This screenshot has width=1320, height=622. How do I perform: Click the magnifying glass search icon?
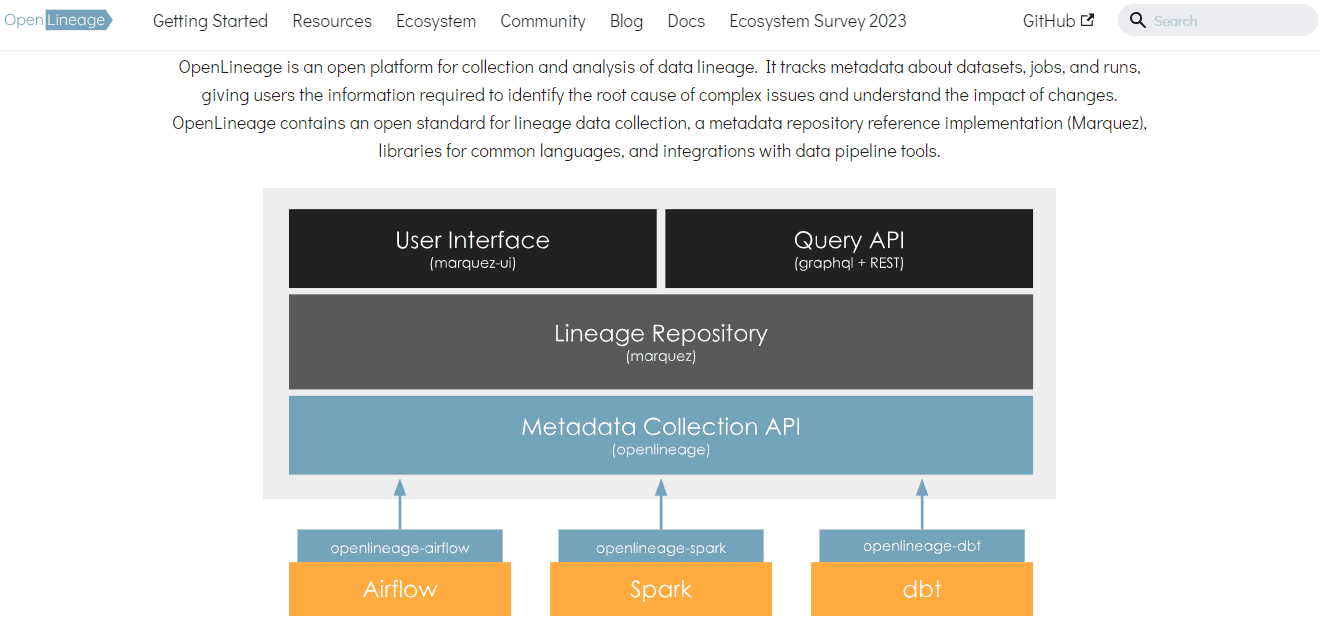[x=1137, y=20]
